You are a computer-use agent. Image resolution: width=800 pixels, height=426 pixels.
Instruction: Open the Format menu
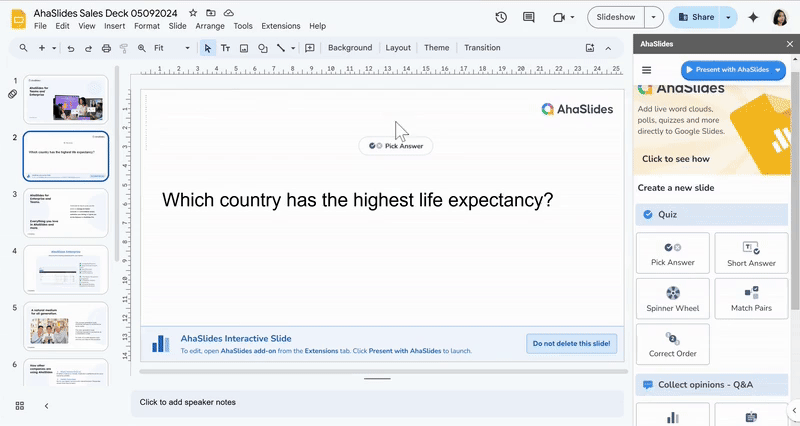147,26
